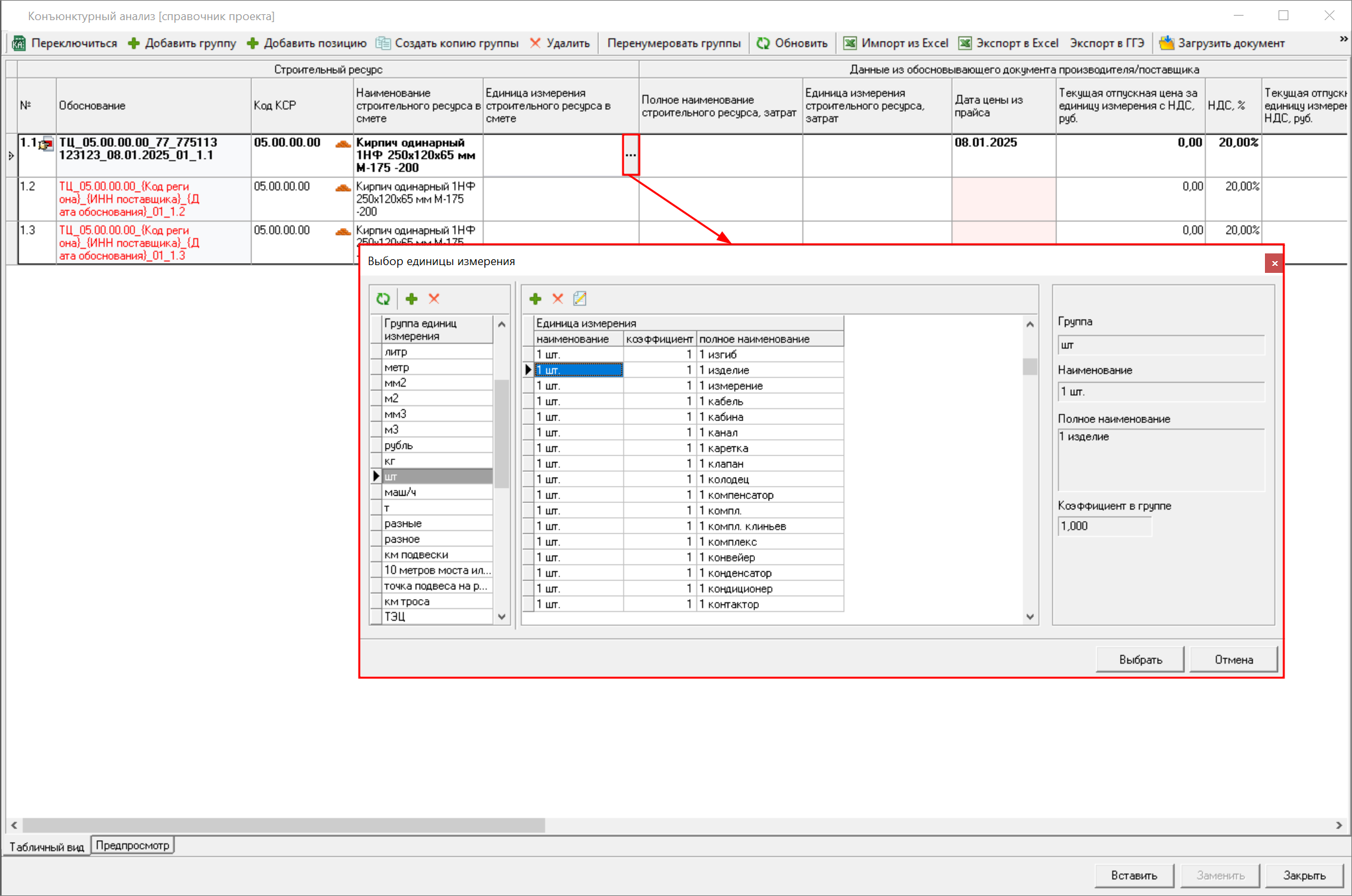Select the ТЭЦ unit group

coord(437,617)
